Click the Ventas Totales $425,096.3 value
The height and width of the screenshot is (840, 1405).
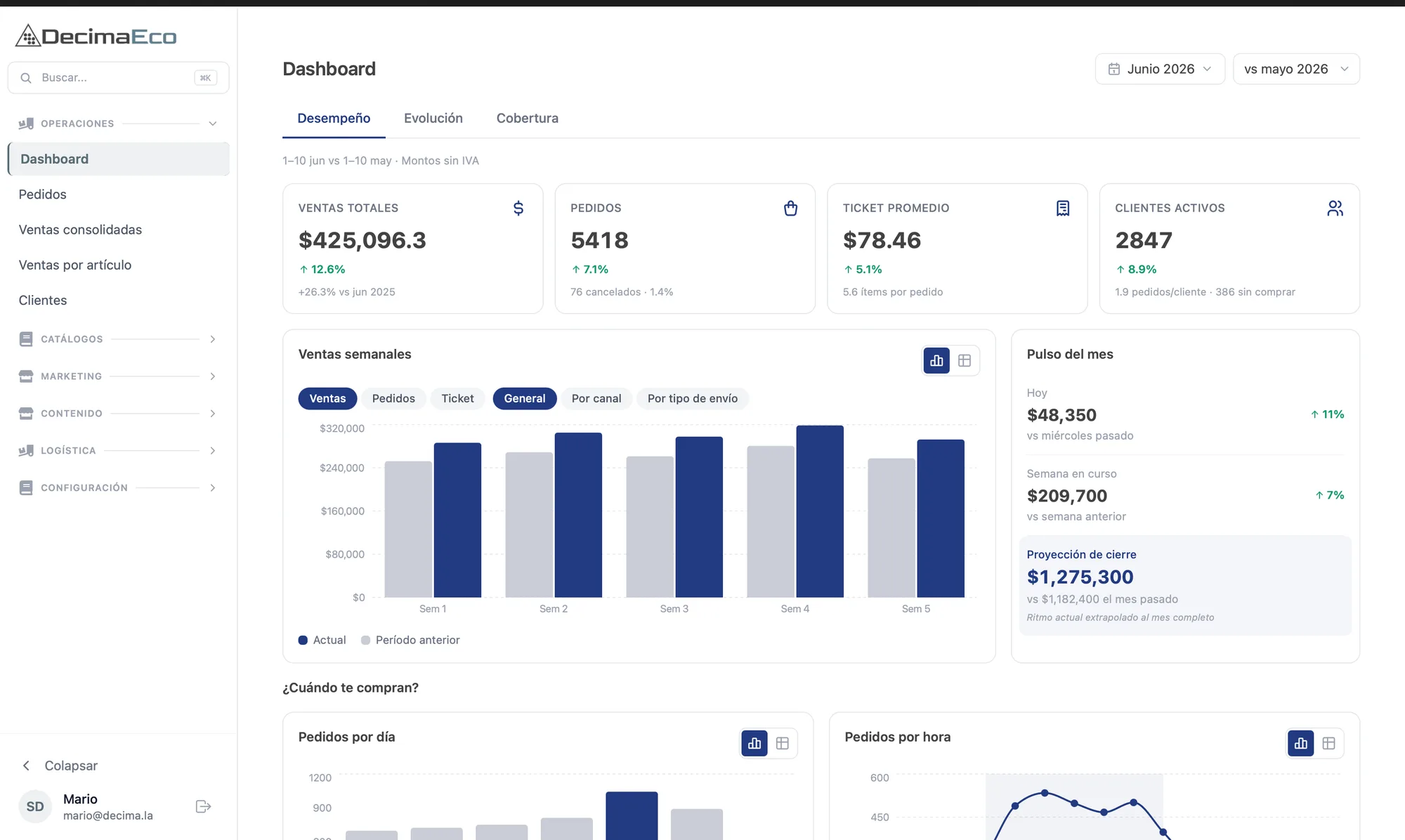(362, 240)
